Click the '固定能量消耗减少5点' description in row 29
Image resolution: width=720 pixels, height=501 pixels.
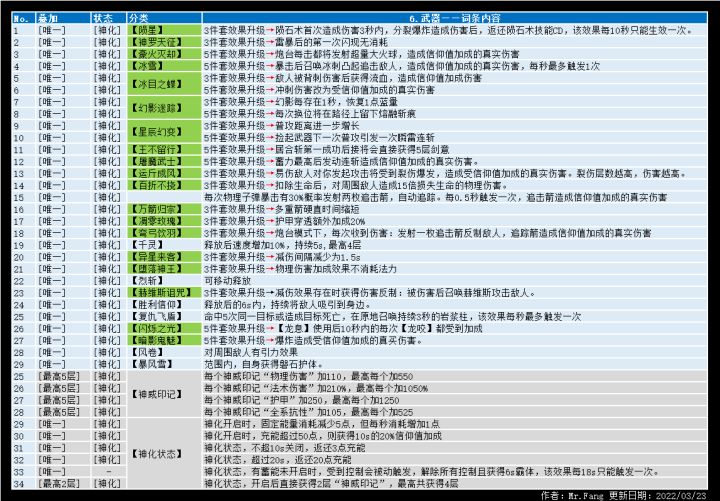pyautogui.click(x=321, y=424)
